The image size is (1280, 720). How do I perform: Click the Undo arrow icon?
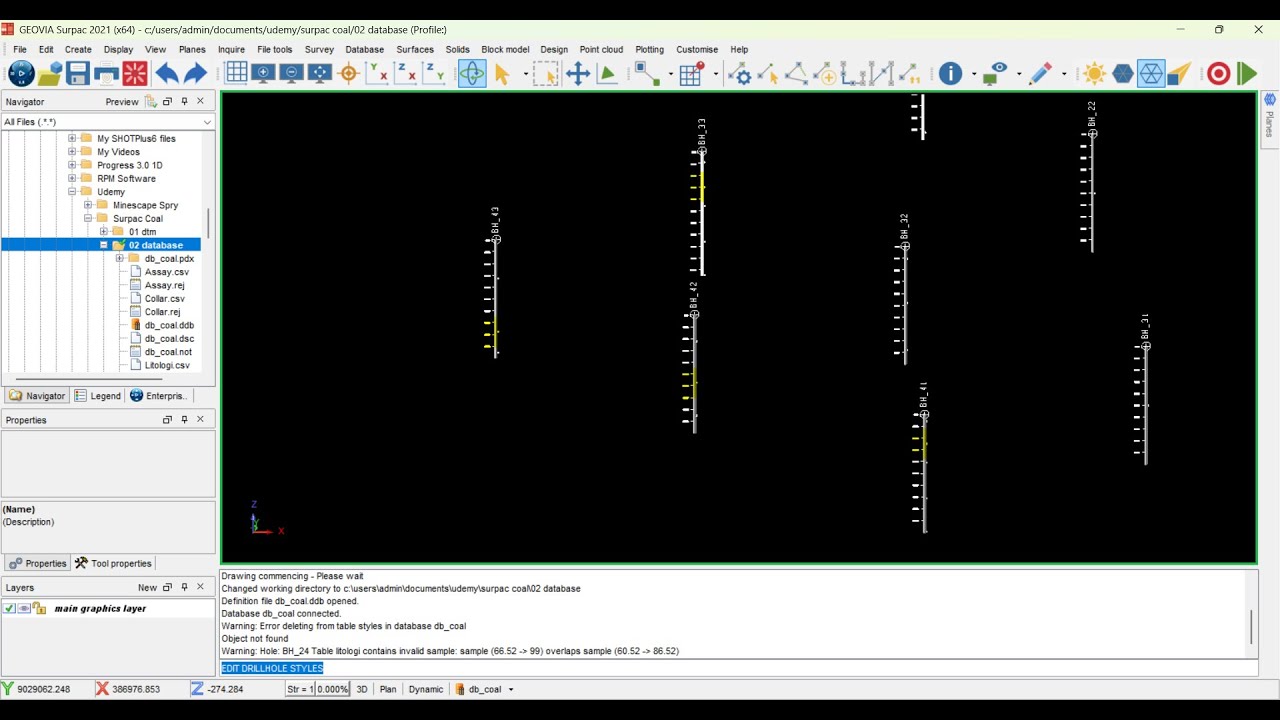click(x=166, y=73)
